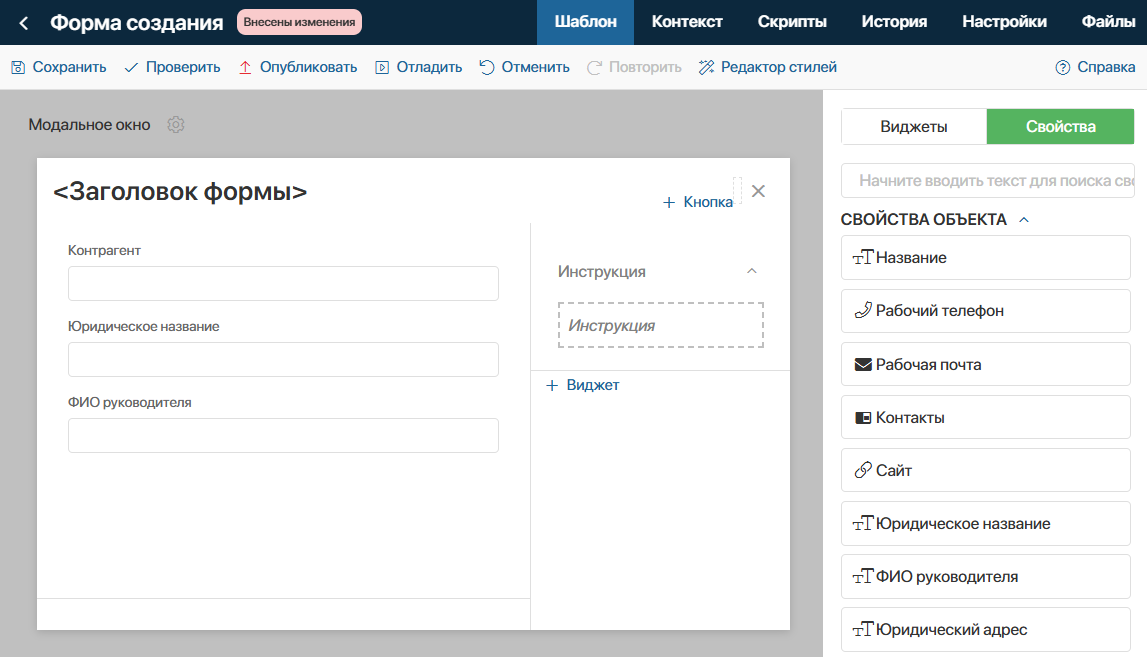Click the back arrow icon
Image resolution: width=1147 pixels, height=657 pixels.
(23, 23)
